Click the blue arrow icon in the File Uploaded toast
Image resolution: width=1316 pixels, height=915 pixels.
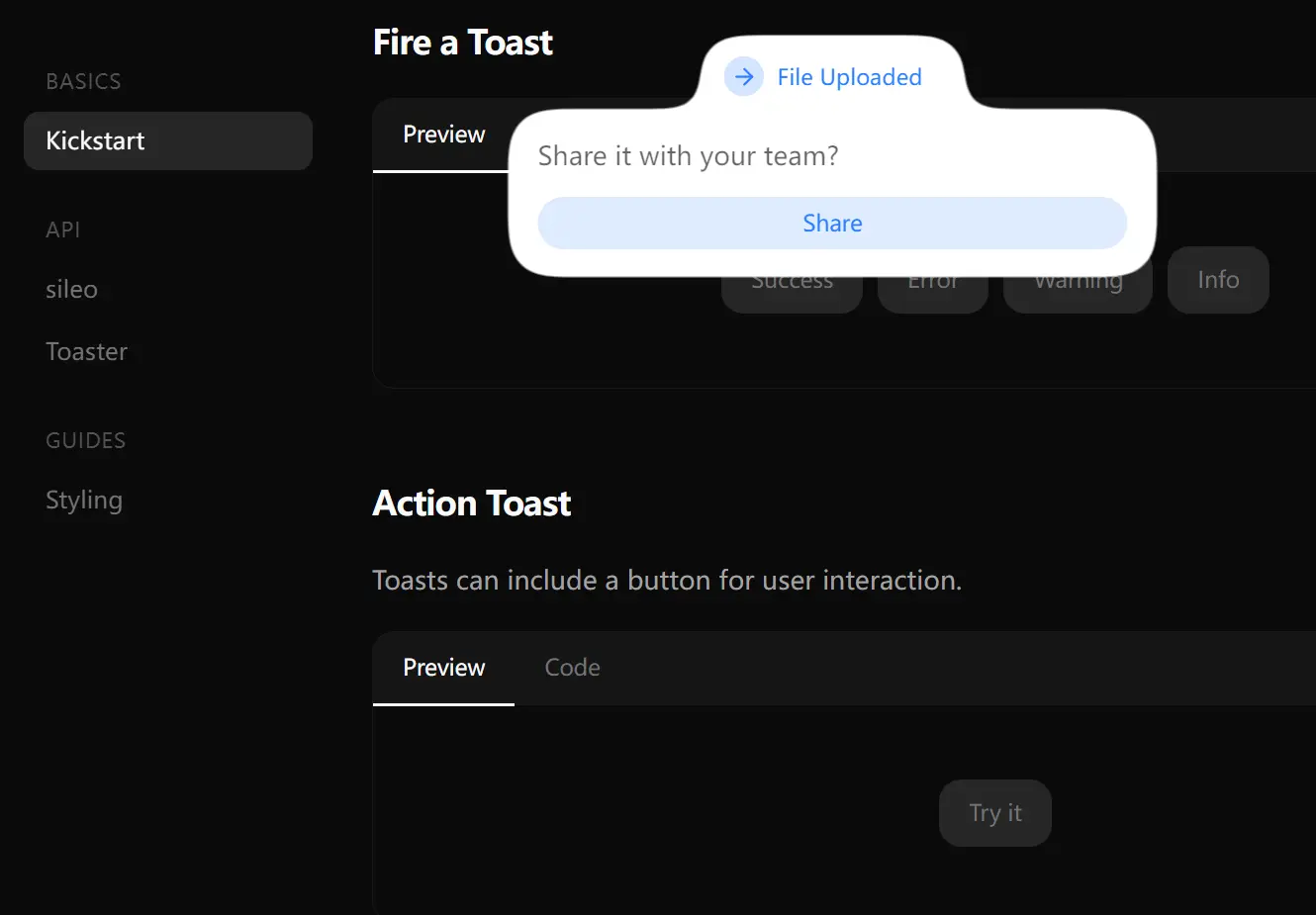743,76
